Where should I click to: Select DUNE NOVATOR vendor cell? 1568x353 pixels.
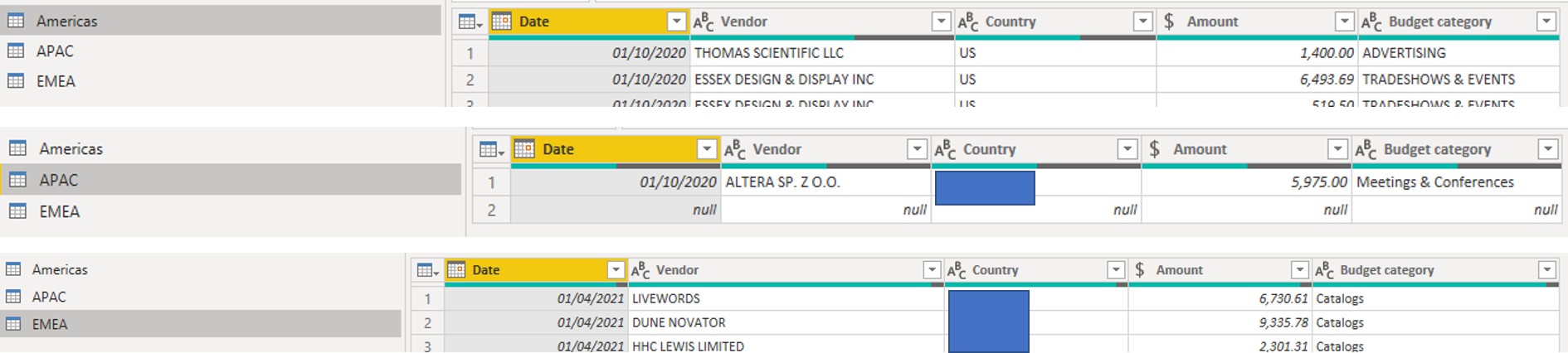[786, 322]
